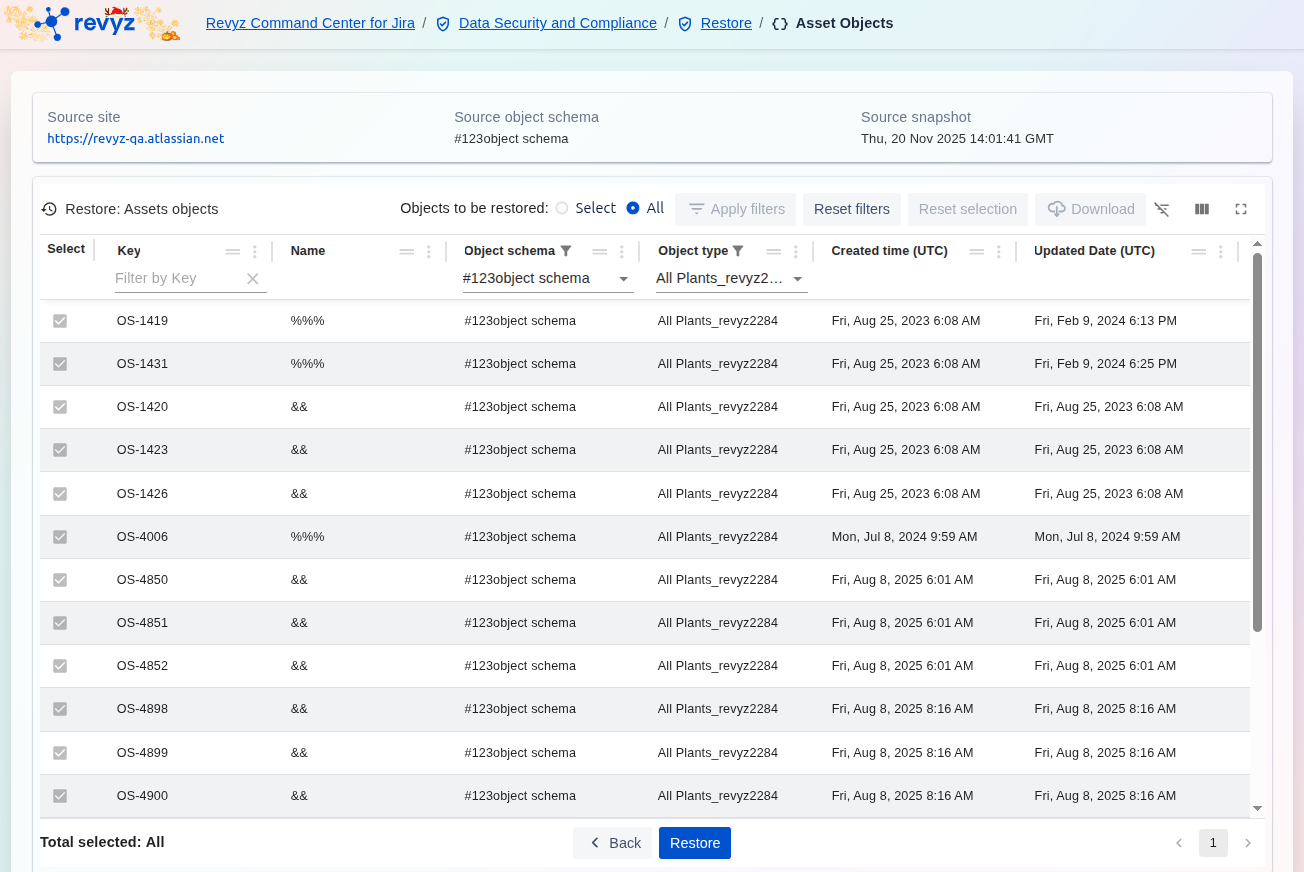Toggle fullscreen table view icon
Screen dimensions: 1304x872
pos(1241,209)
